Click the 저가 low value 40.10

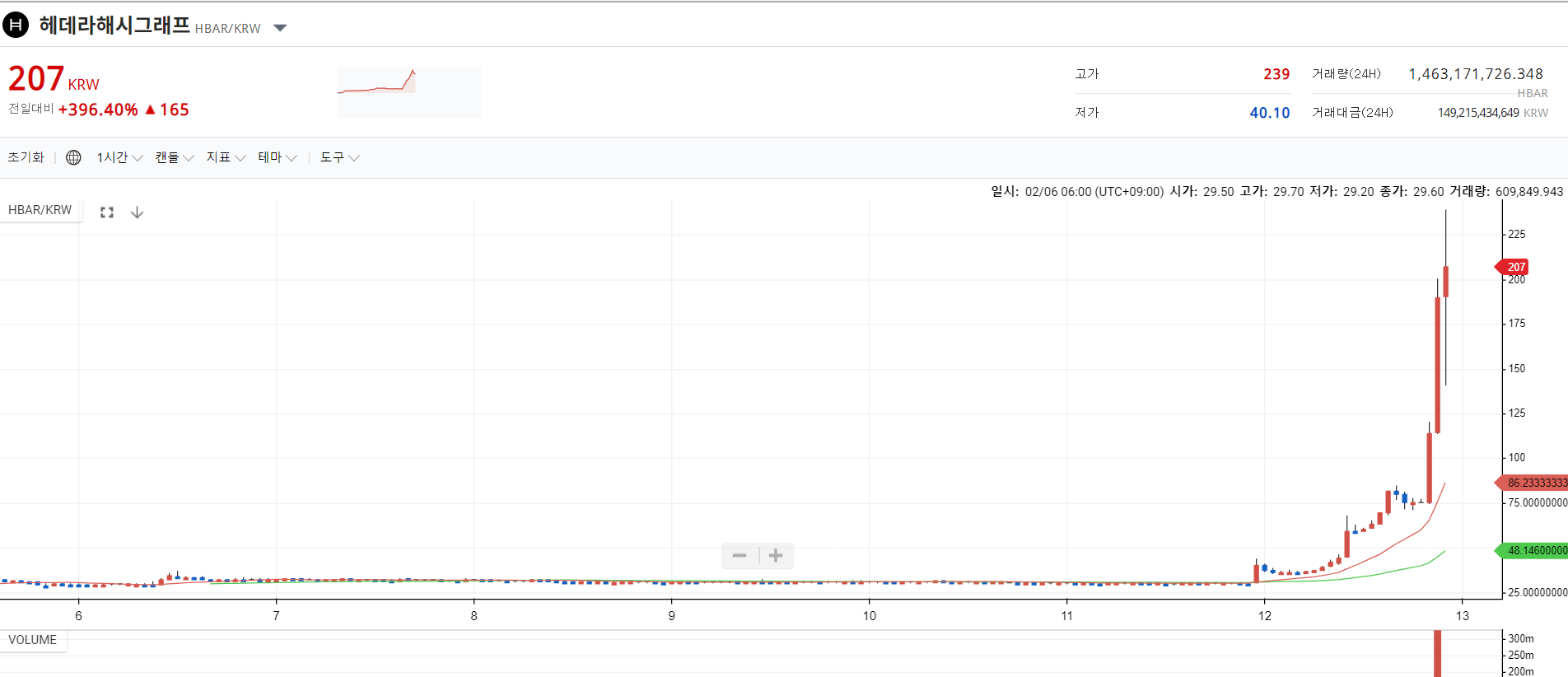1270,113
